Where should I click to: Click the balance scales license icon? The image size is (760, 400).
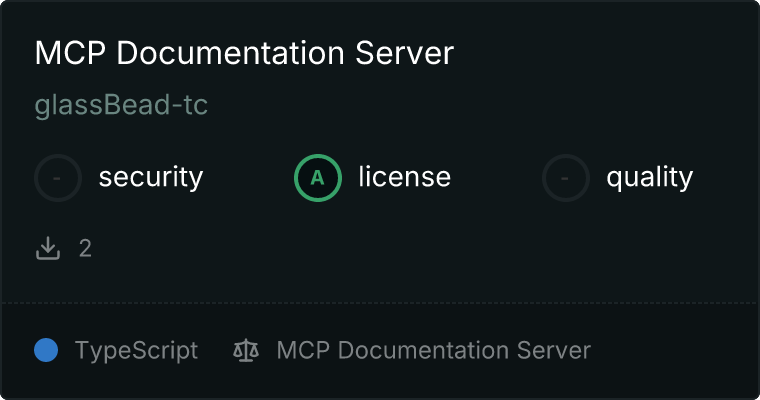click(245, 350)
